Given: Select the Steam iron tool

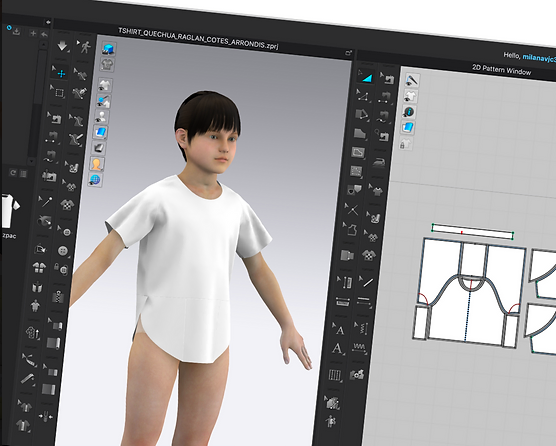Looking at the screenshot, I should [x=379, y=162].
